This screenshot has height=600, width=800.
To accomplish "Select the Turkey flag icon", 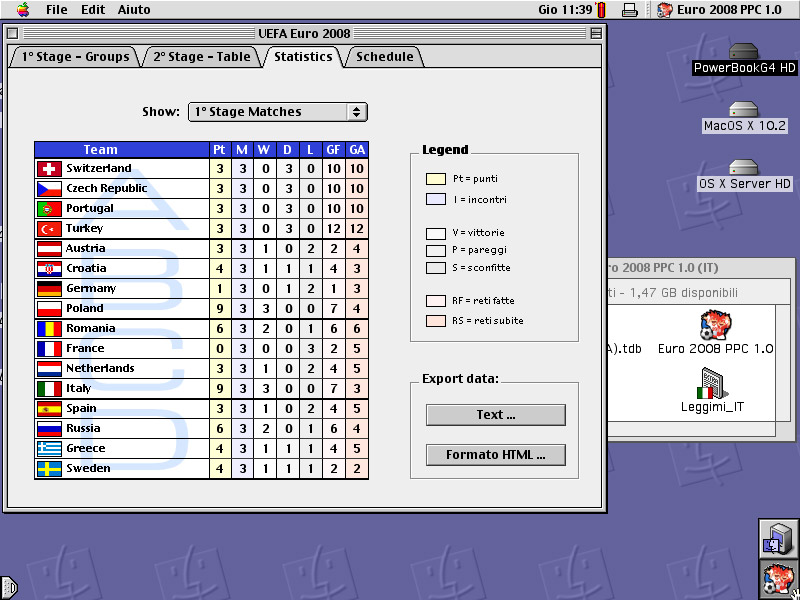I will coord(49,229).
